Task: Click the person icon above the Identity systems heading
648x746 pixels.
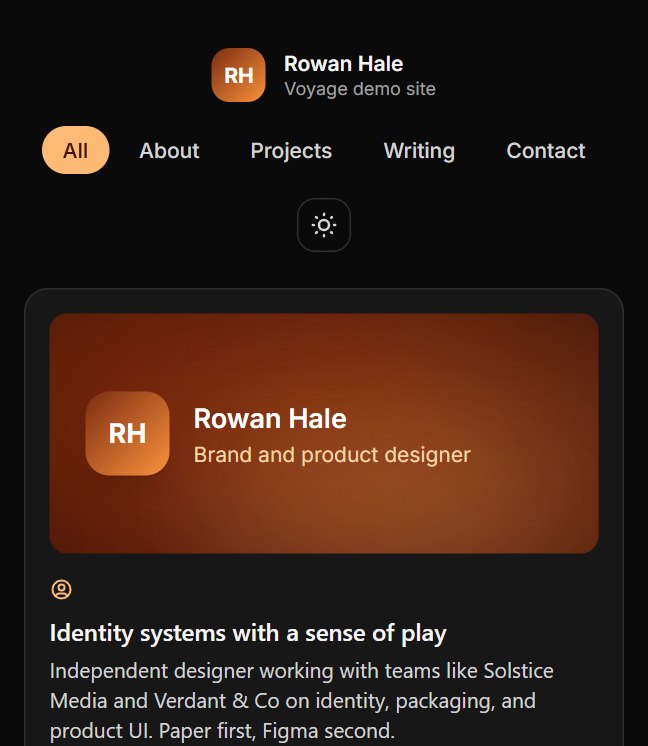Action: 61,589
